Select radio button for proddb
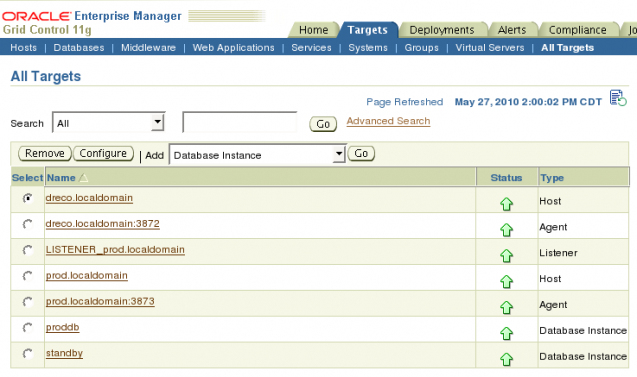Screen dimensions: 637x377 pos(27,328)
